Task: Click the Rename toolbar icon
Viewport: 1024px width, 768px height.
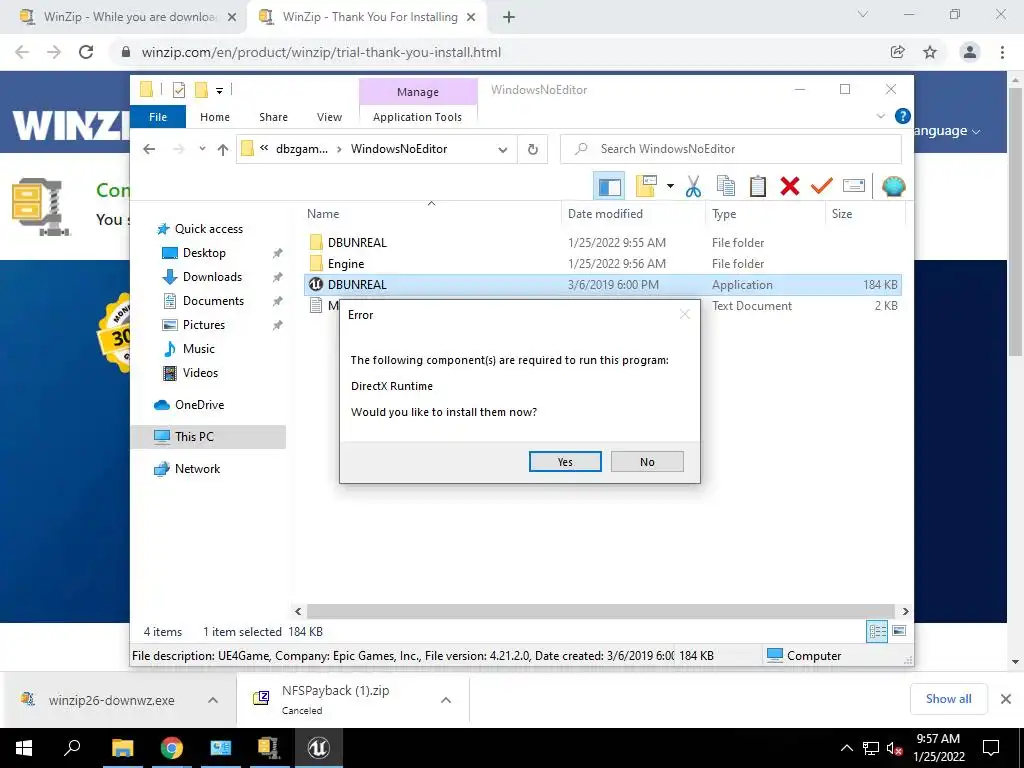Action: point(854,186)
